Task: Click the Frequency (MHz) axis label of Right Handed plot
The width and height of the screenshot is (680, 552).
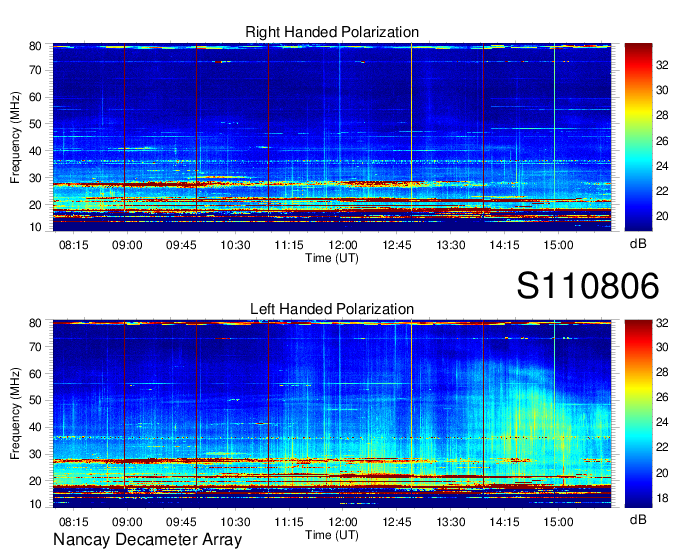Action: click(x=15, y=137)
